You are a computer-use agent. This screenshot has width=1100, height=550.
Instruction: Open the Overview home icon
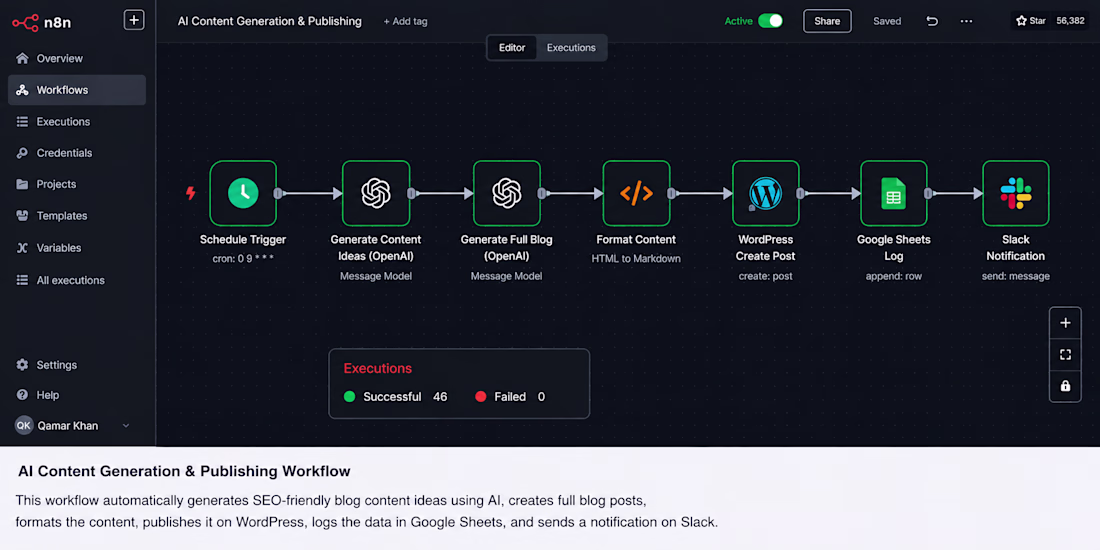coord(22,58)
